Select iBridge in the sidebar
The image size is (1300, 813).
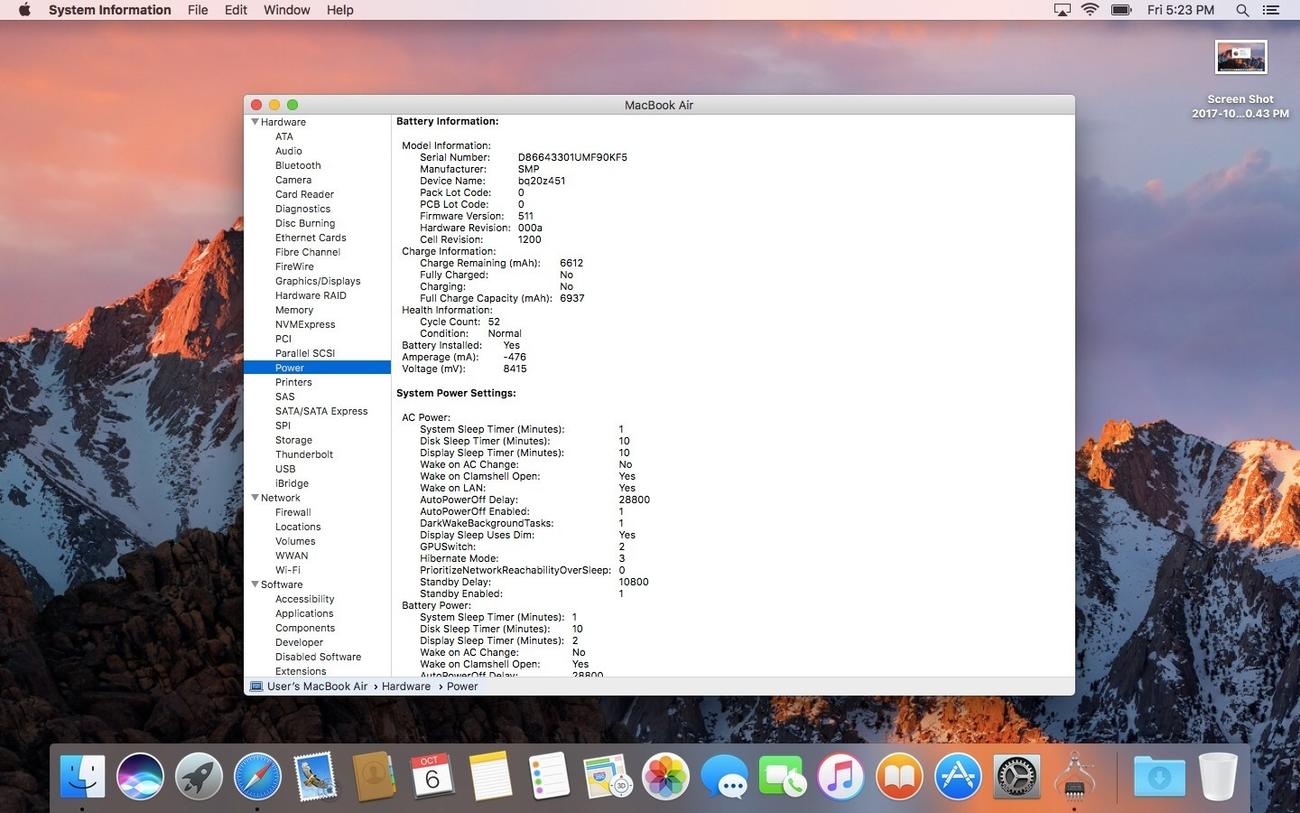pyautogui.click(x=292, y=483)
